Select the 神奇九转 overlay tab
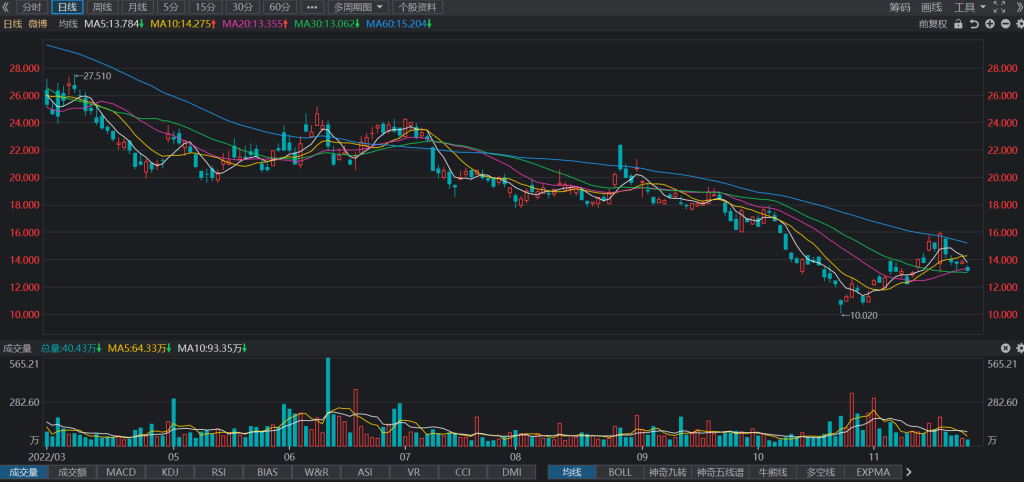 [668, 472]
